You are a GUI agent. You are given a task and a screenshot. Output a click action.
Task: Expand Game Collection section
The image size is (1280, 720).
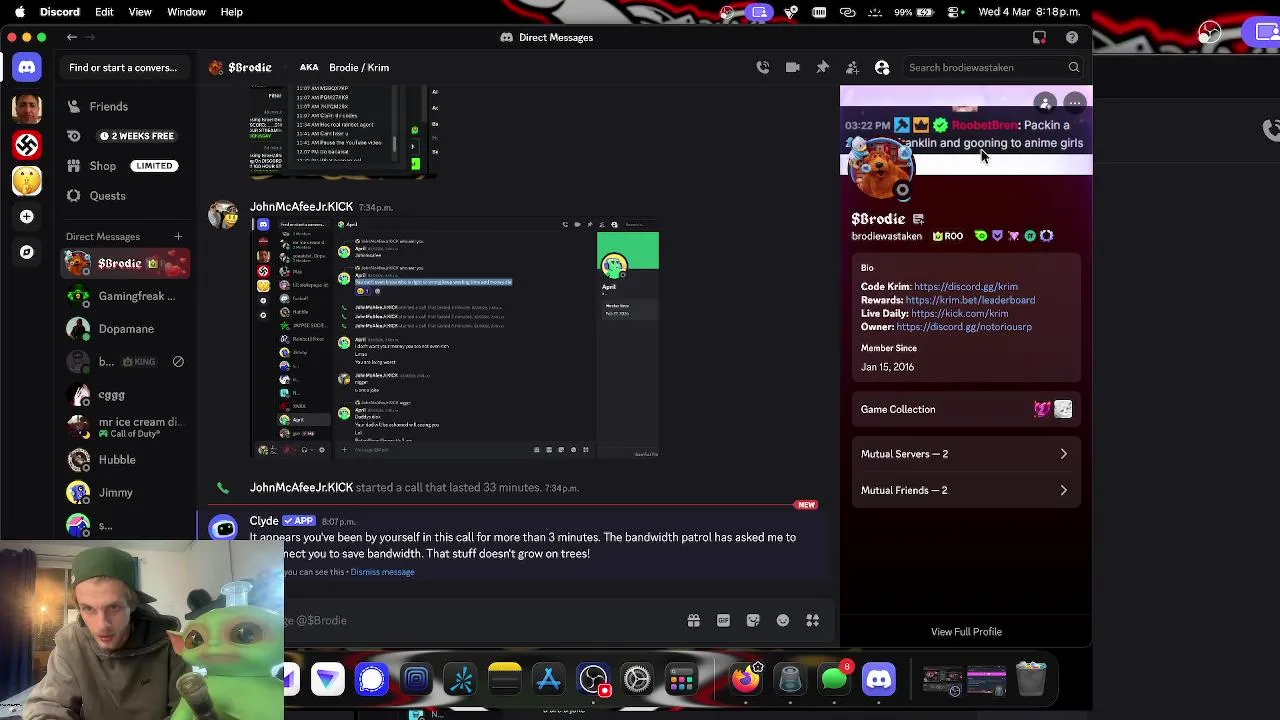tap(966, 409)
